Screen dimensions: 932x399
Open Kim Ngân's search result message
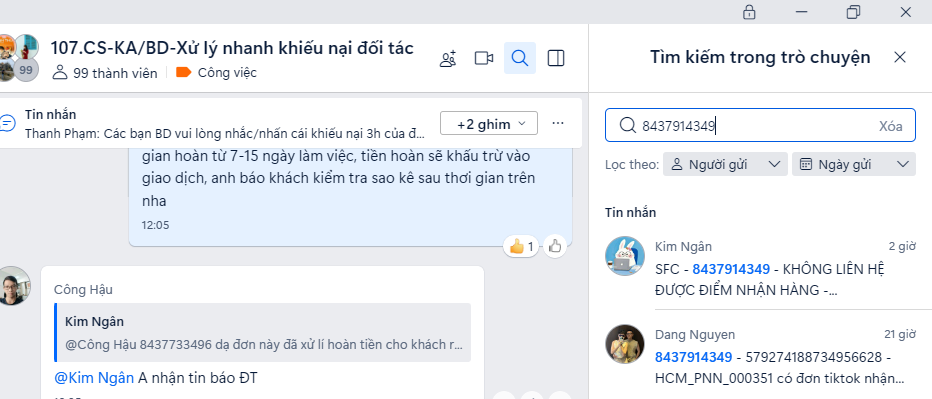pyautogui.click(x=760, y=269)
